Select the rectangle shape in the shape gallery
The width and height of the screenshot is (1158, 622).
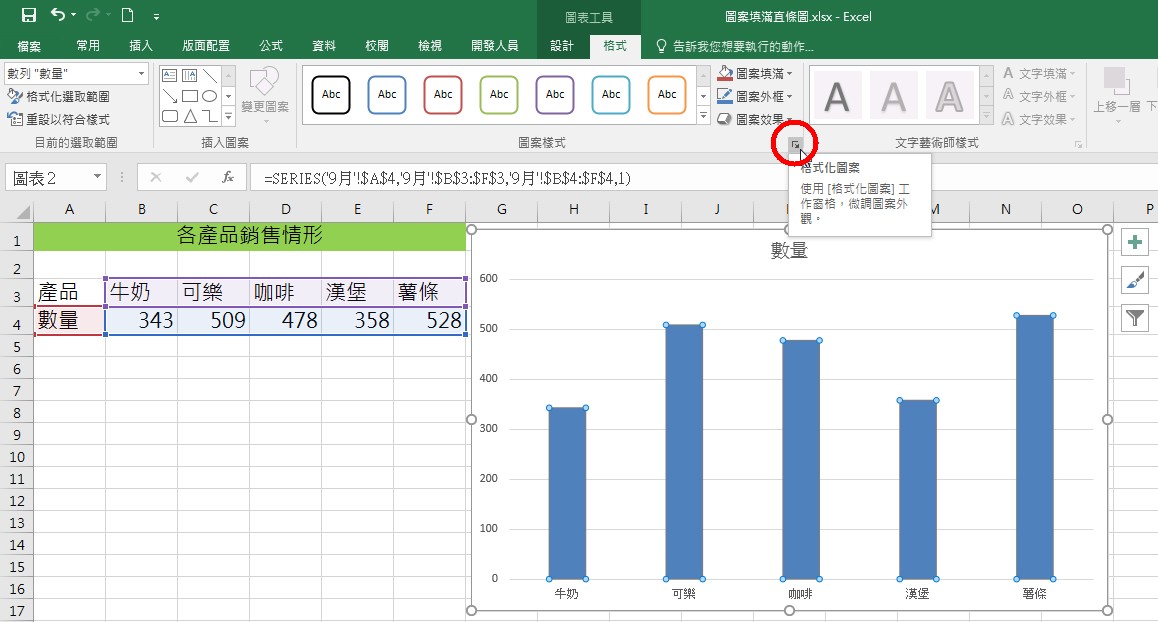point(190,96)
